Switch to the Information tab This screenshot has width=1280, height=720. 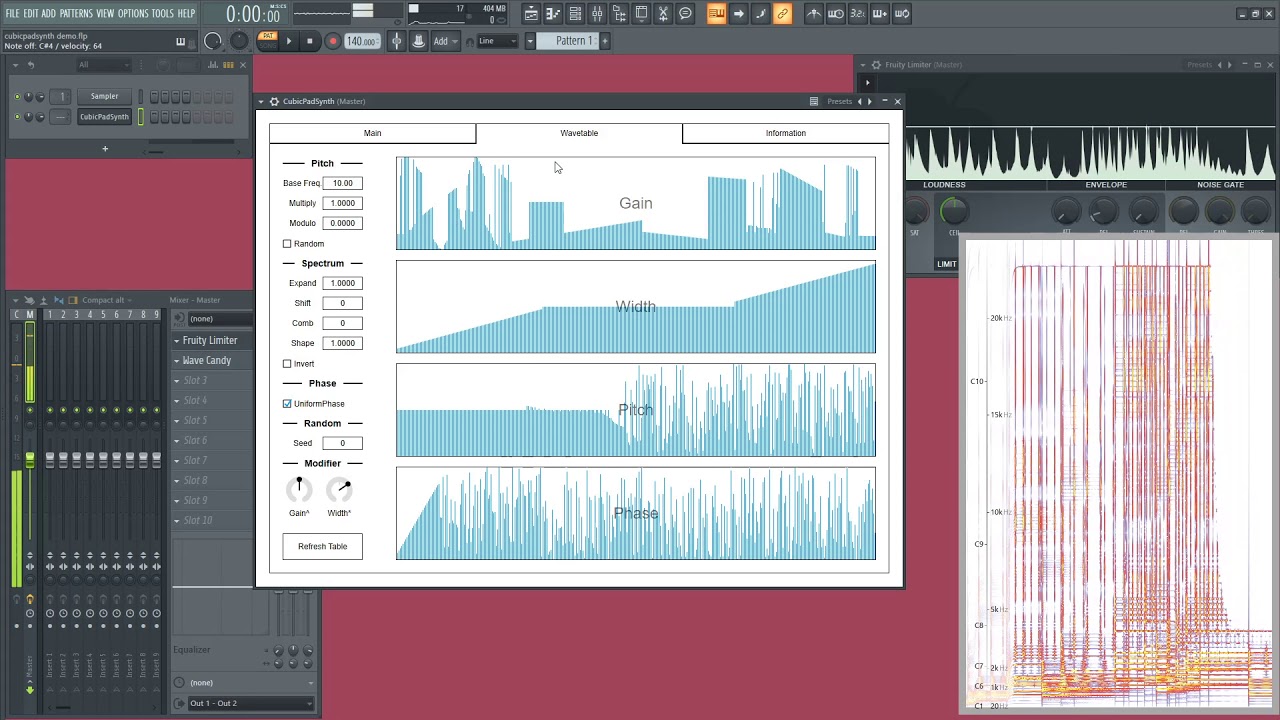786,133
